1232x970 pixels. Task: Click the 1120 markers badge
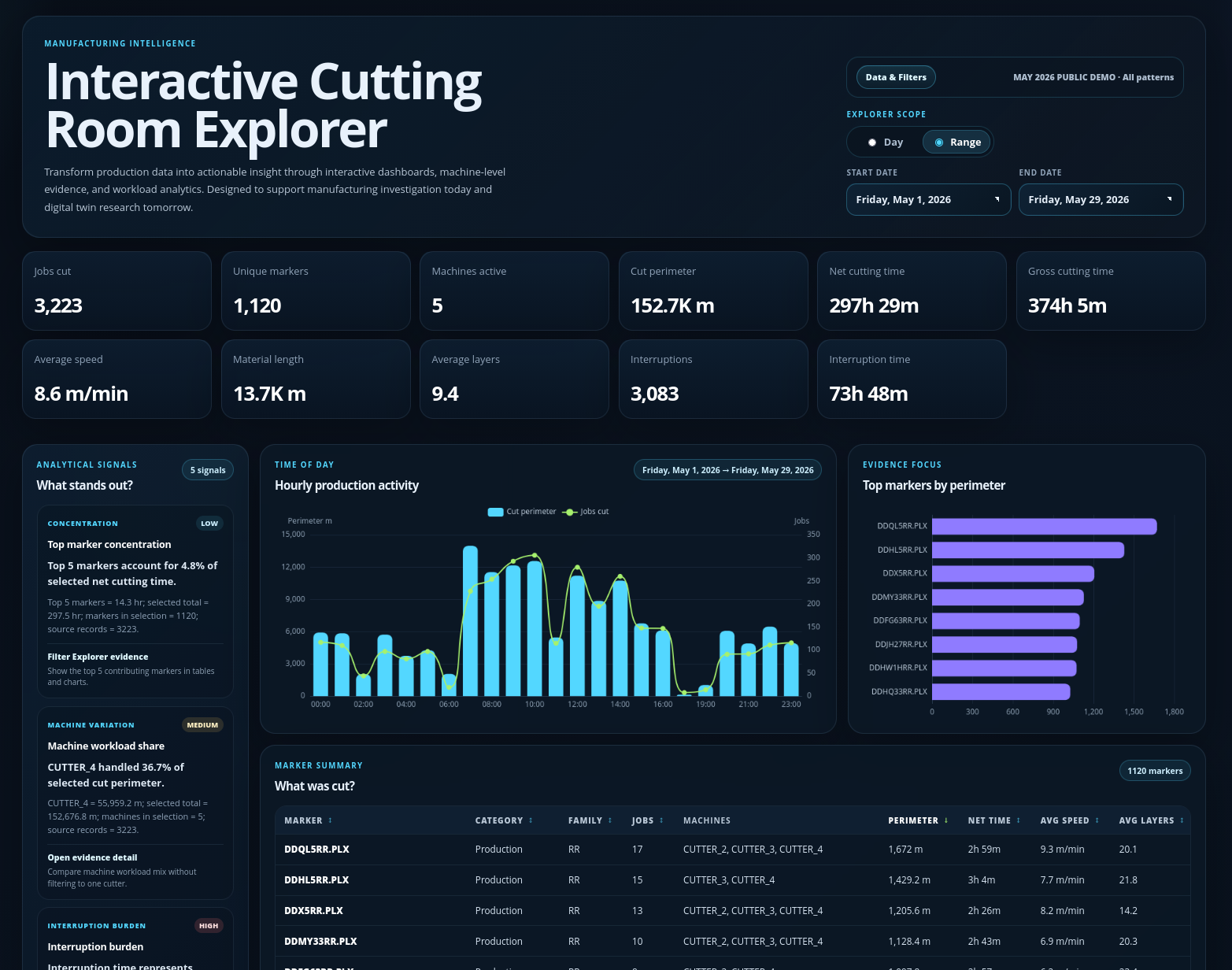(x=1155, y=771)
